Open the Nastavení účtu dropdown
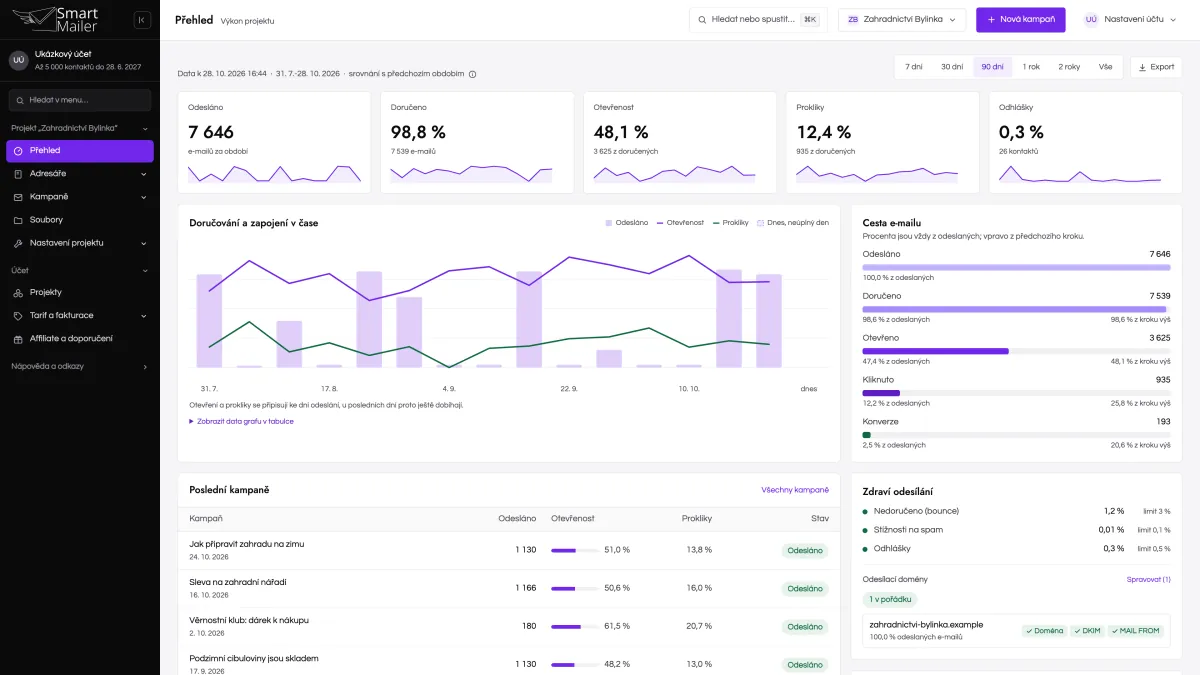This screenshot has height=675, width=1200. coord(1130,20)
